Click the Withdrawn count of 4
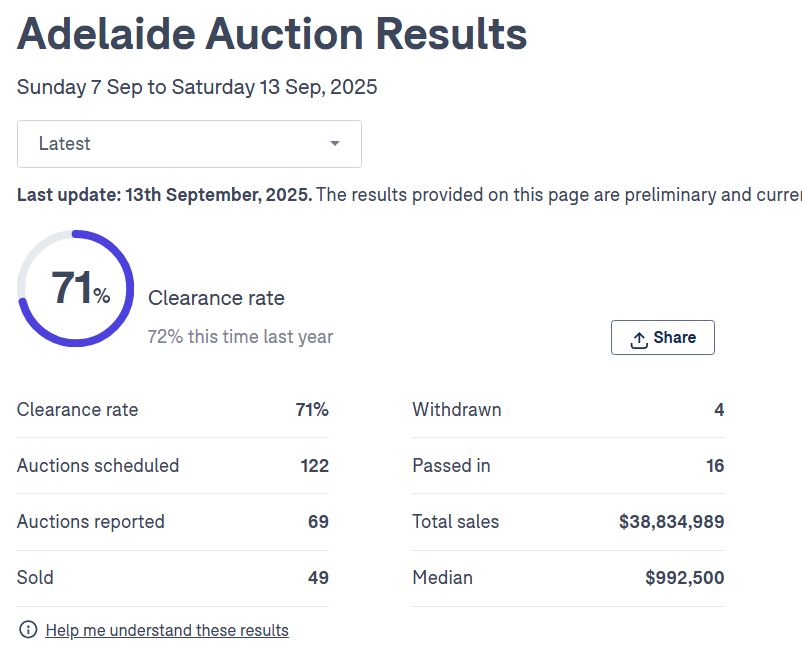Image resolution: width=802 pixels, height=661 pixels. point(719,410)
